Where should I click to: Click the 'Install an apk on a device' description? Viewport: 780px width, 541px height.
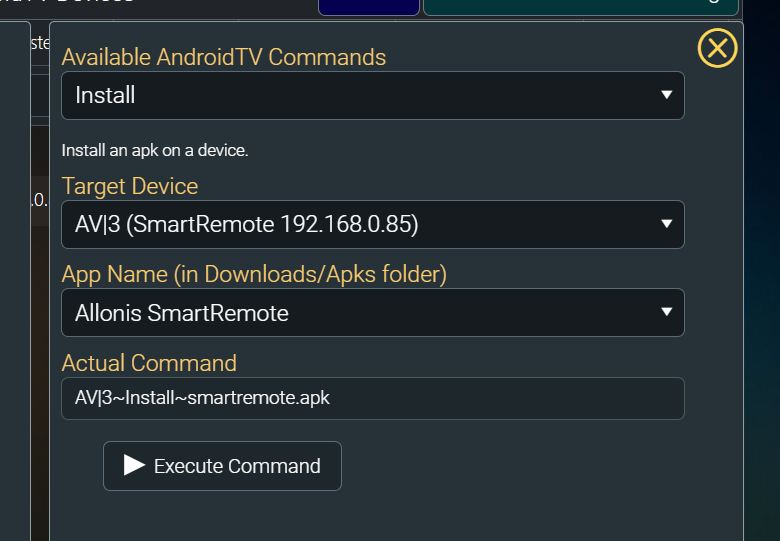(x=155, y=150)
